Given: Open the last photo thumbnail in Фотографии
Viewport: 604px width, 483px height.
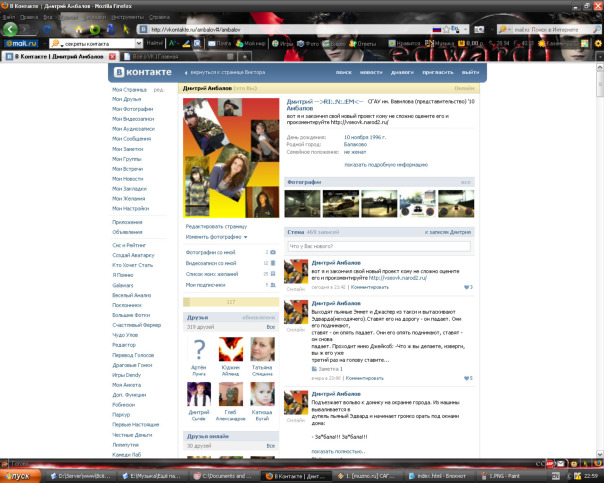Looking at the screenshot, I should click(x=456, y=203).
